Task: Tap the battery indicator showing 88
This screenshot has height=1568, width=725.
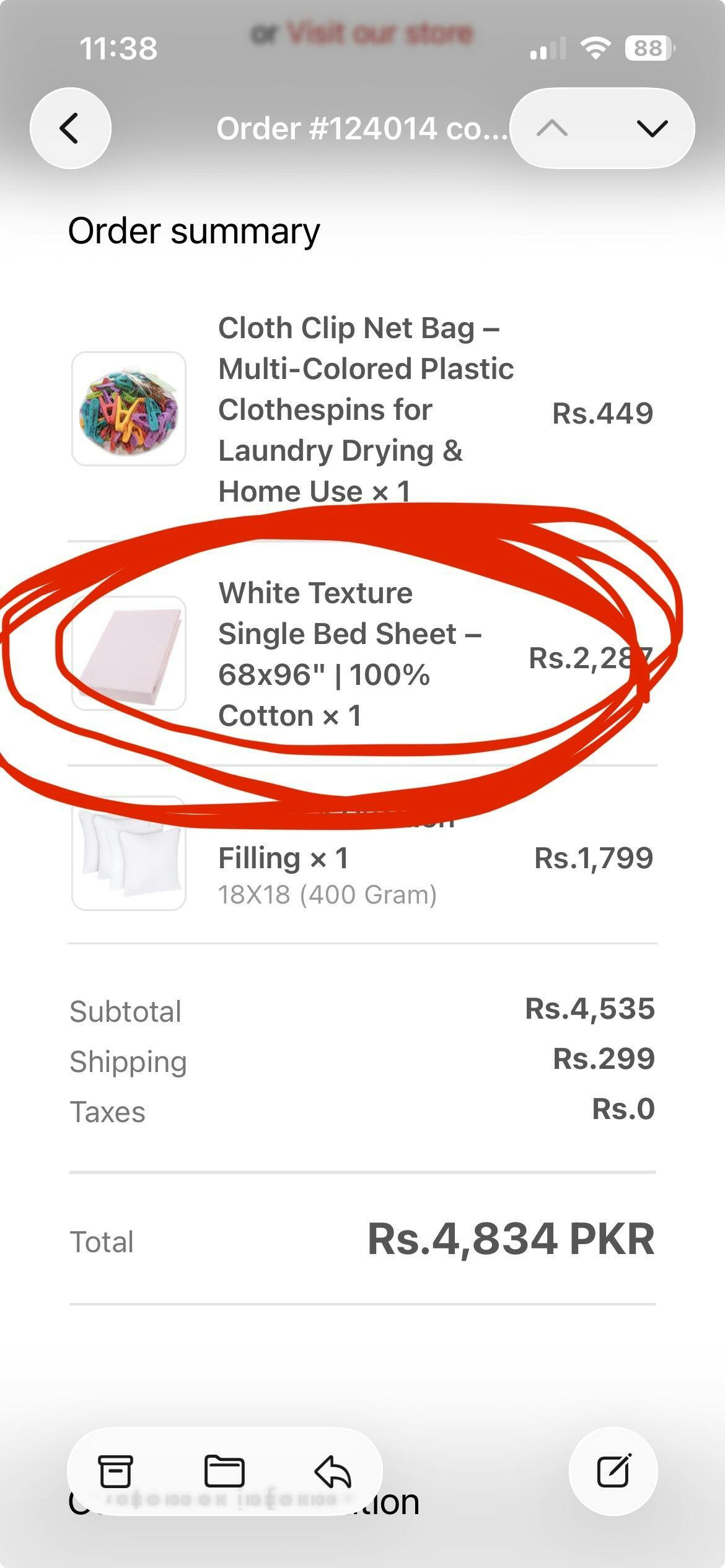Action: click(649, 48)
